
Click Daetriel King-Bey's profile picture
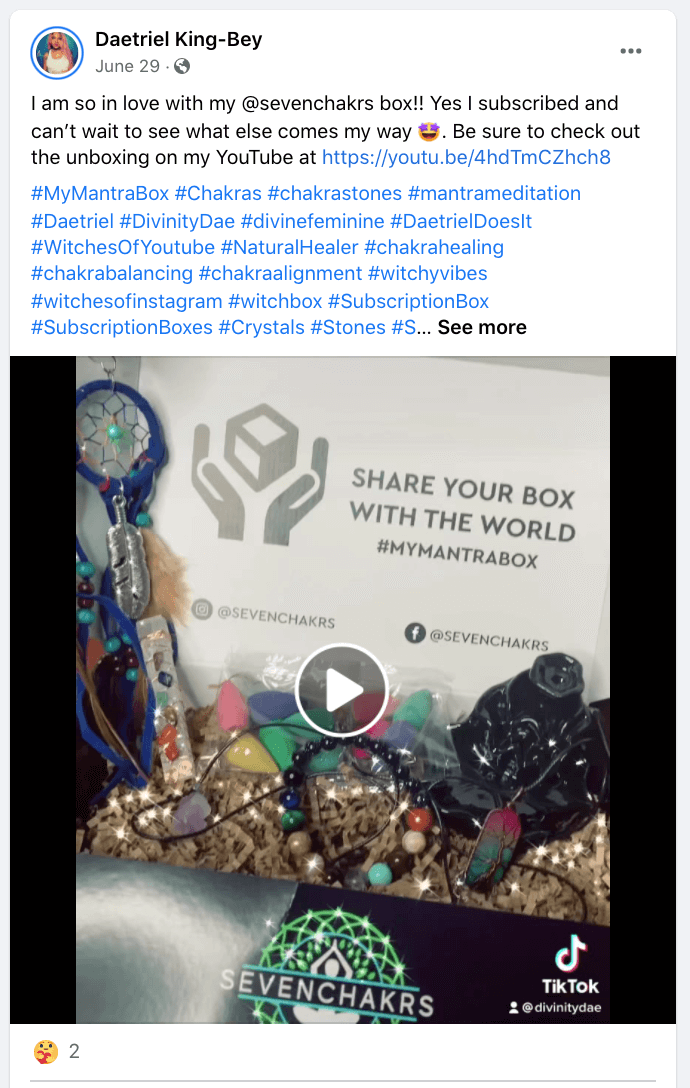click(57, 53)
